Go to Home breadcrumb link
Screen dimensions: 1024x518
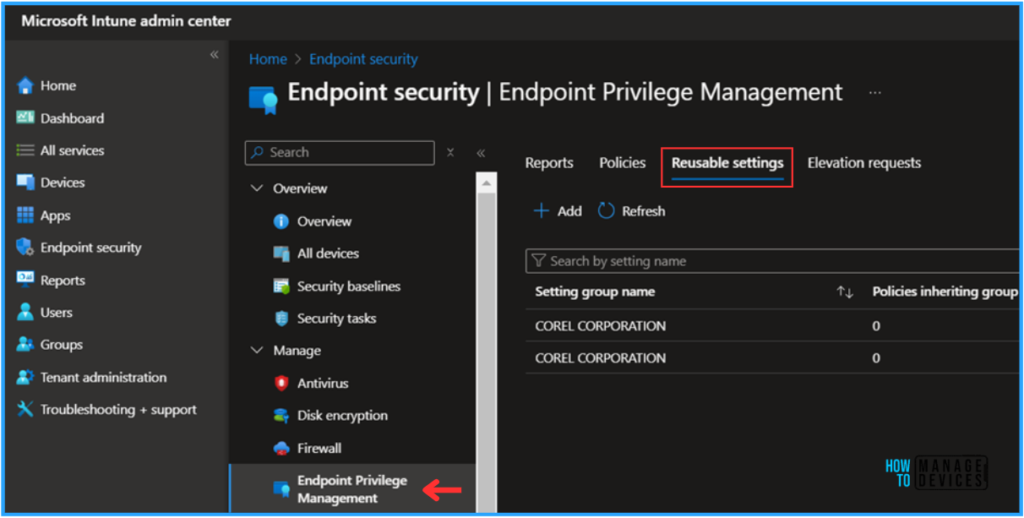(268, 59)
